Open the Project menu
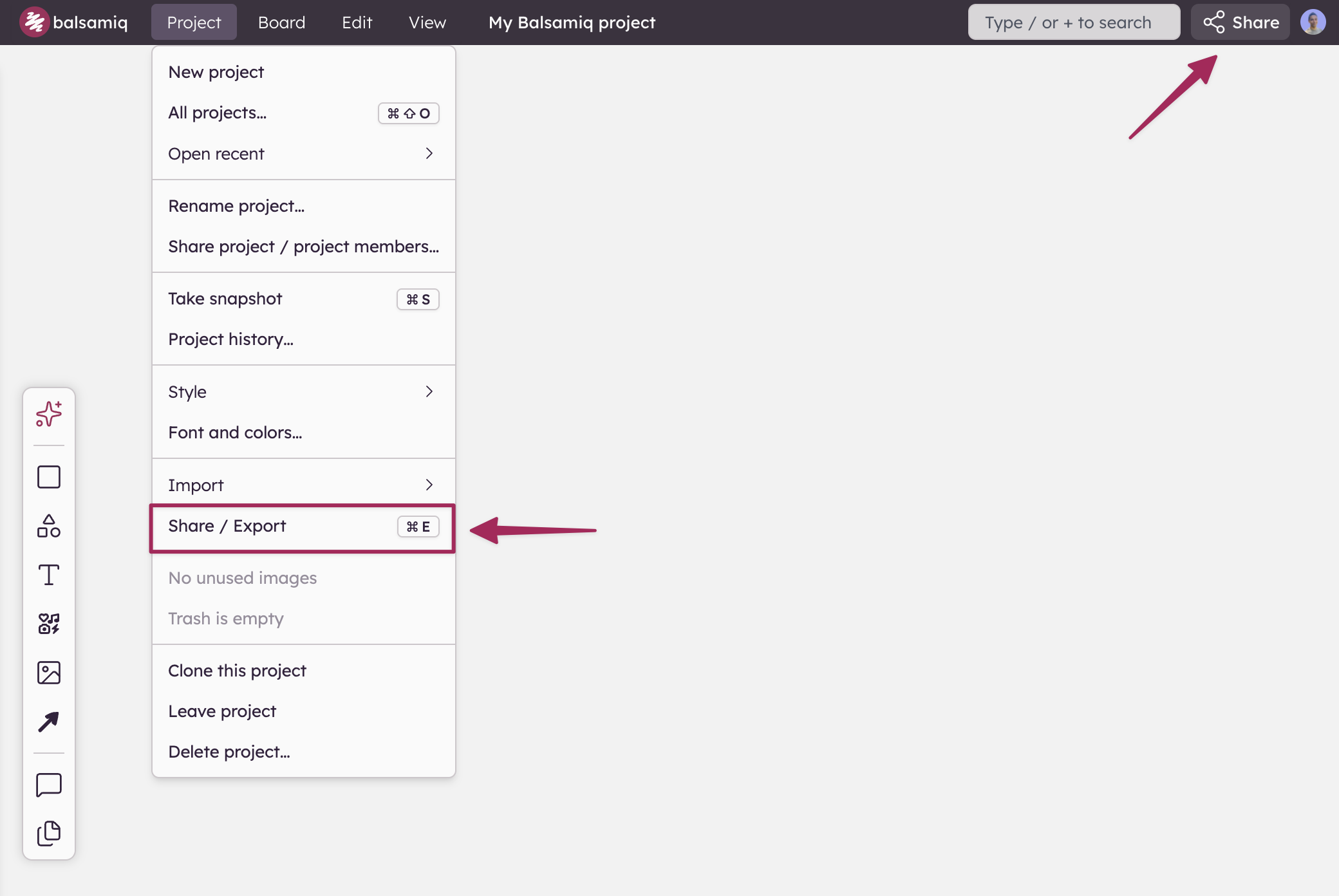1339x896 pixels. tap(194, 22)
